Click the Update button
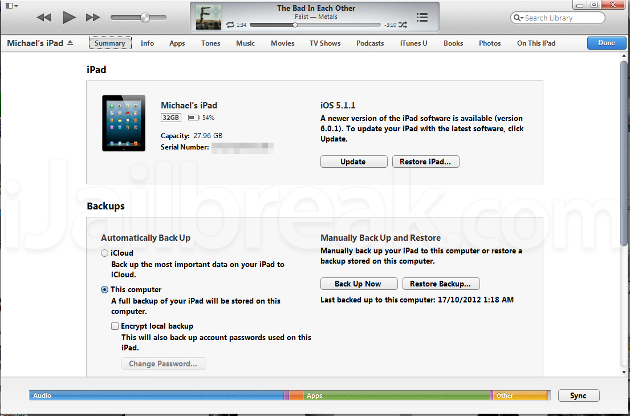The height and width of the screenshot is (416, 630). click(x=354, y=162)
